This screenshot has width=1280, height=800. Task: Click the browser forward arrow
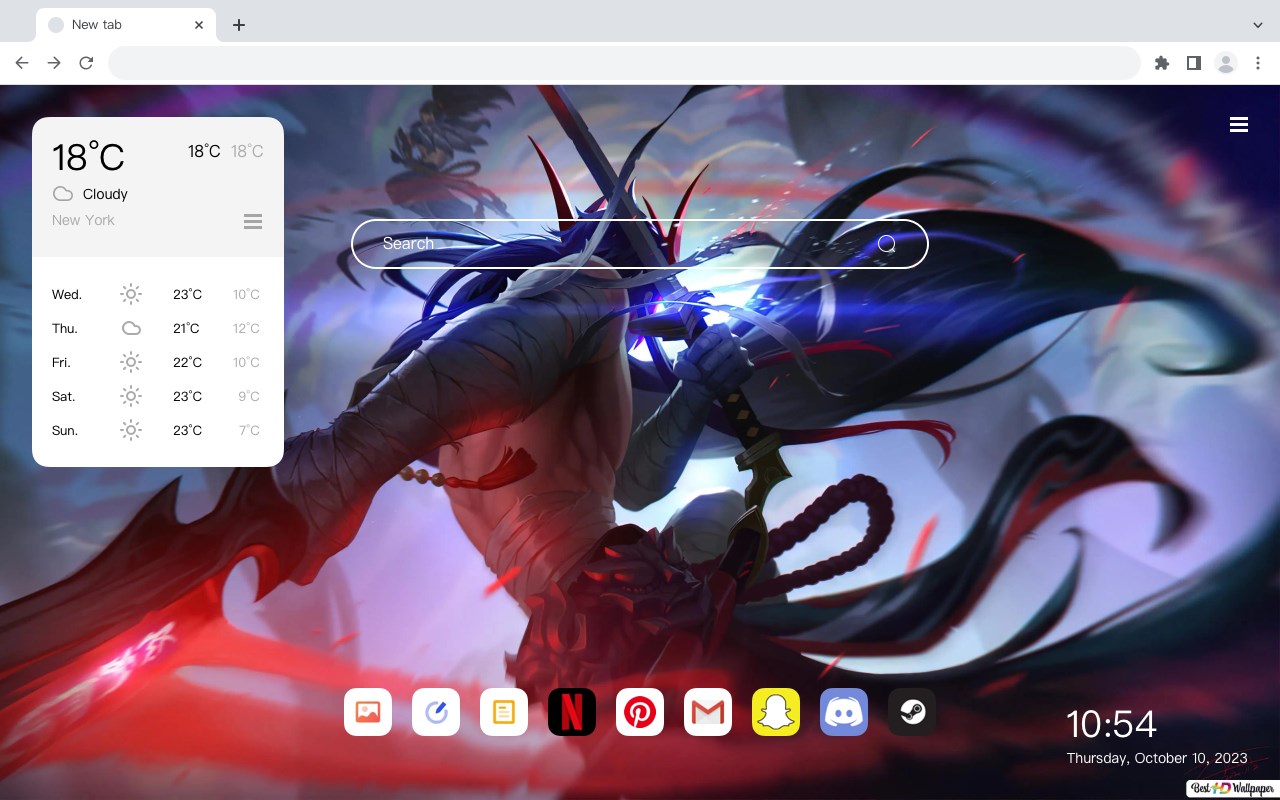pos(54,63)
